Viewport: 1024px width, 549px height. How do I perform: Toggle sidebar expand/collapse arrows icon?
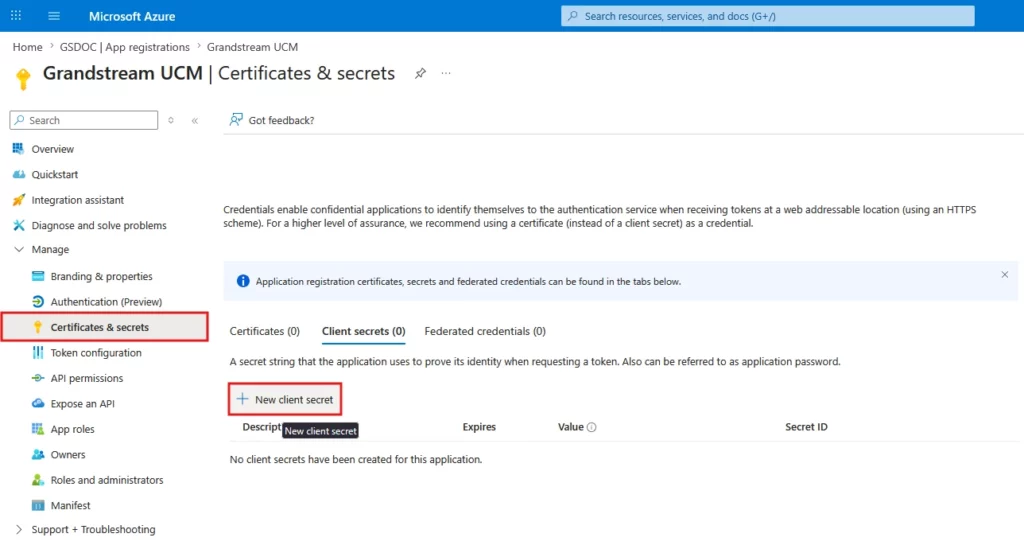tap(170, 120)
